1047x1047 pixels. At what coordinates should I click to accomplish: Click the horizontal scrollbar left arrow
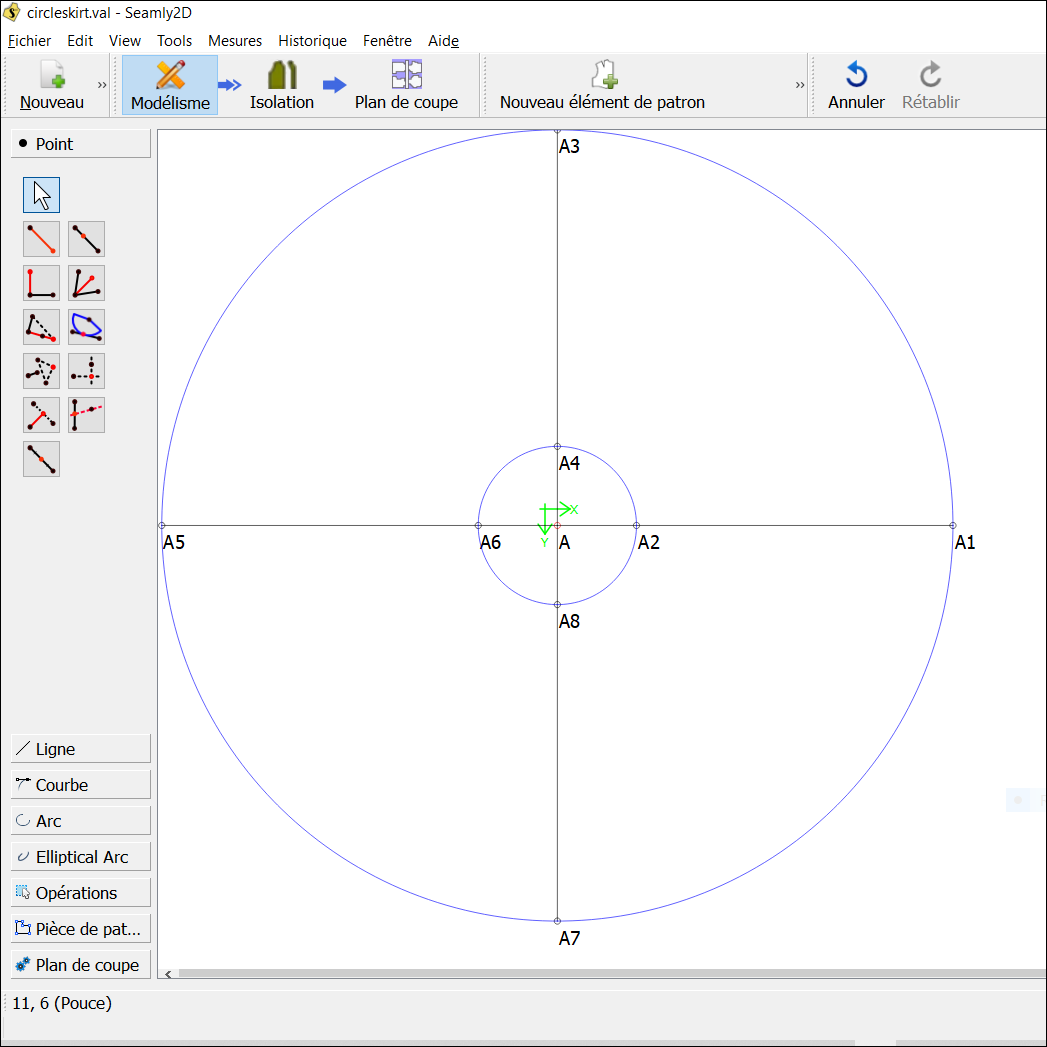pos(168,974)
